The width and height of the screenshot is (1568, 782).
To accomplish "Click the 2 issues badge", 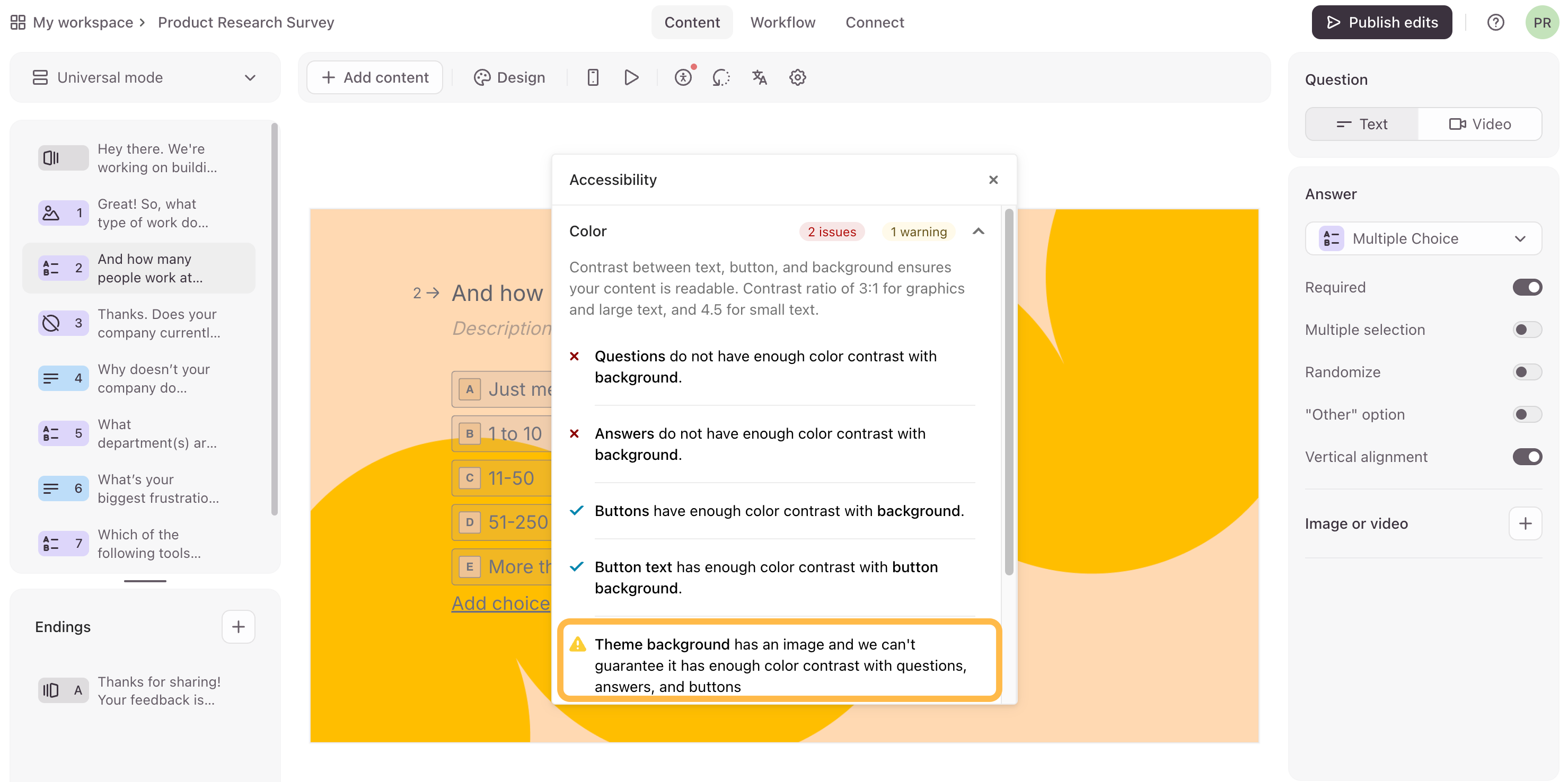I will click(x=832, y=232).
